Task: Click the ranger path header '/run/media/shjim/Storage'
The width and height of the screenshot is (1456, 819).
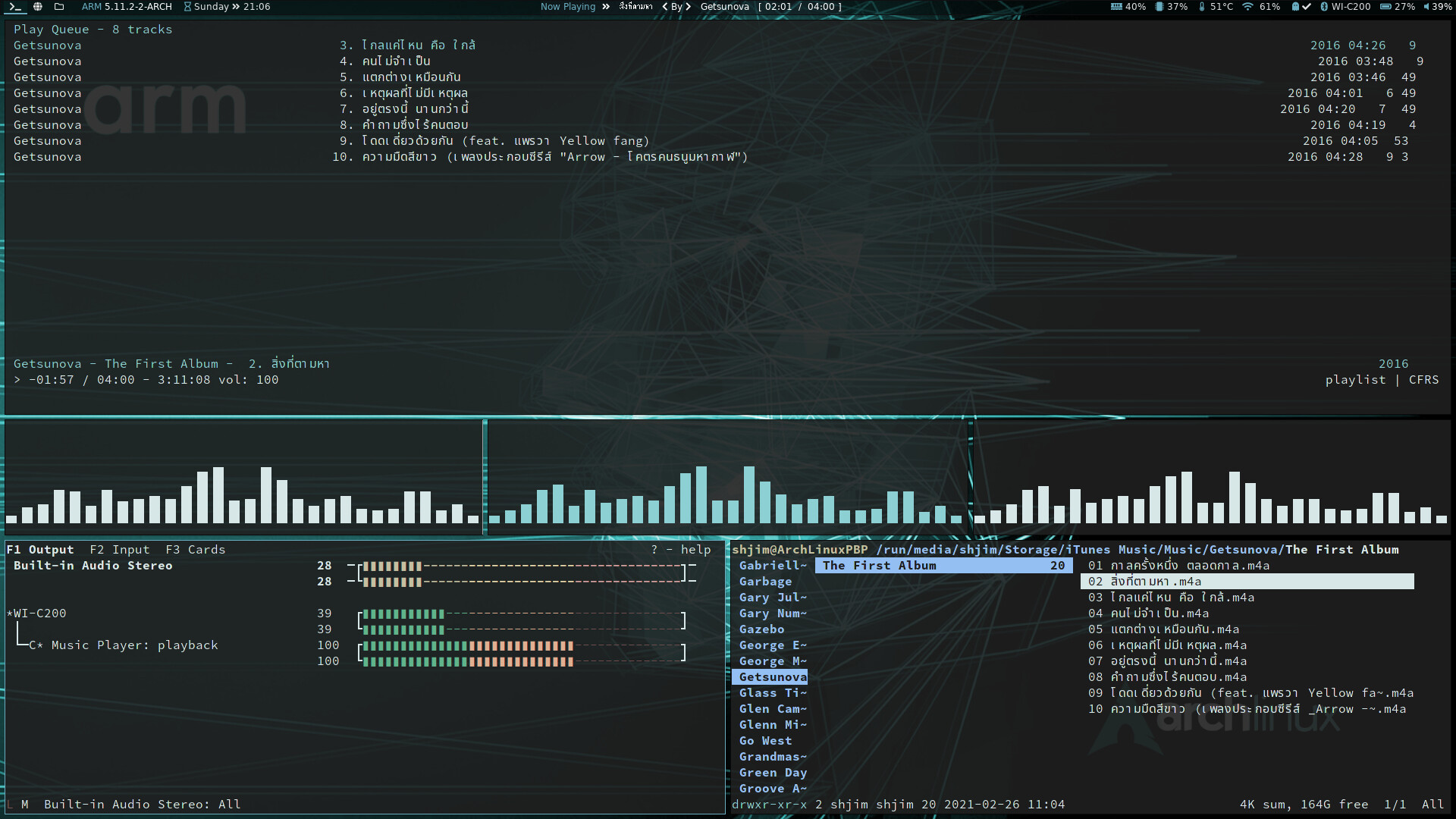Action: click(x=967, y=550)
